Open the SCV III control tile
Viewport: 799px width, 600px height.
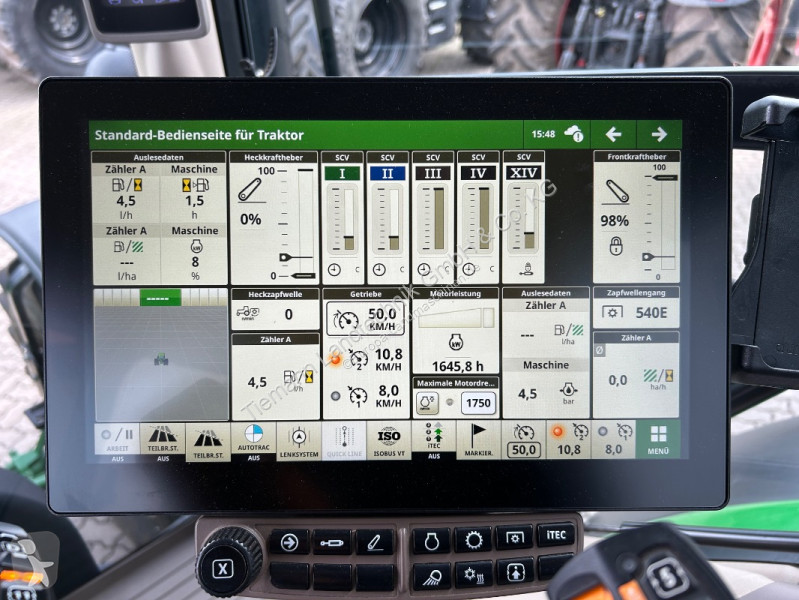click(433, 218)
